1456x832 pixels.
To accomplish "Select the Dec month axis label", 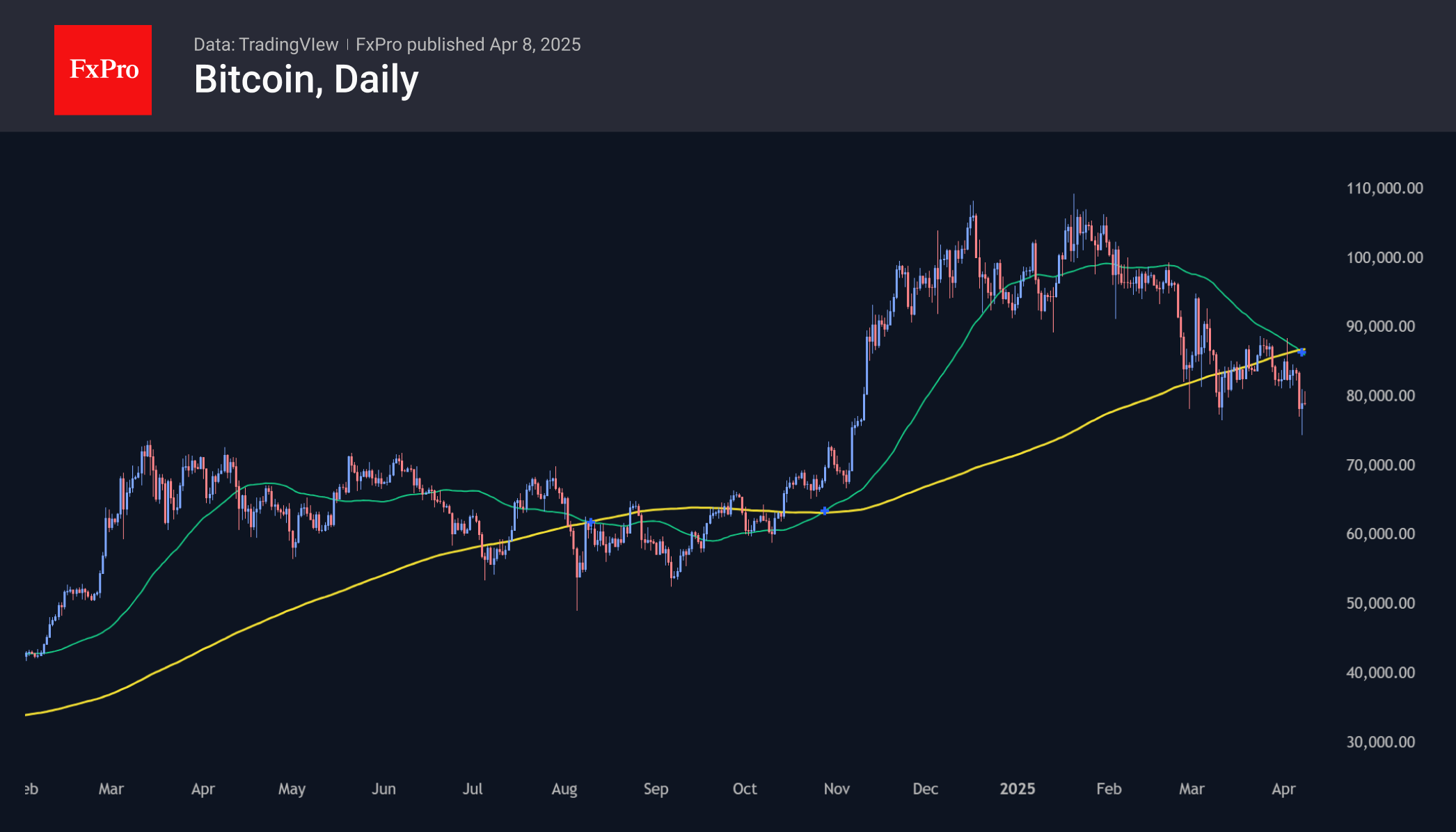I will pyautogui.click(x=925, y=789).
